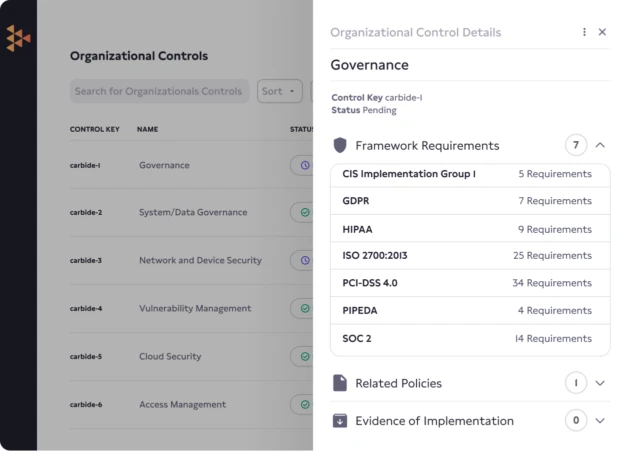Click the Search for Organizationals Controls field
The width and height of the screenshot is (630, 451).
(x=159, y=91)
